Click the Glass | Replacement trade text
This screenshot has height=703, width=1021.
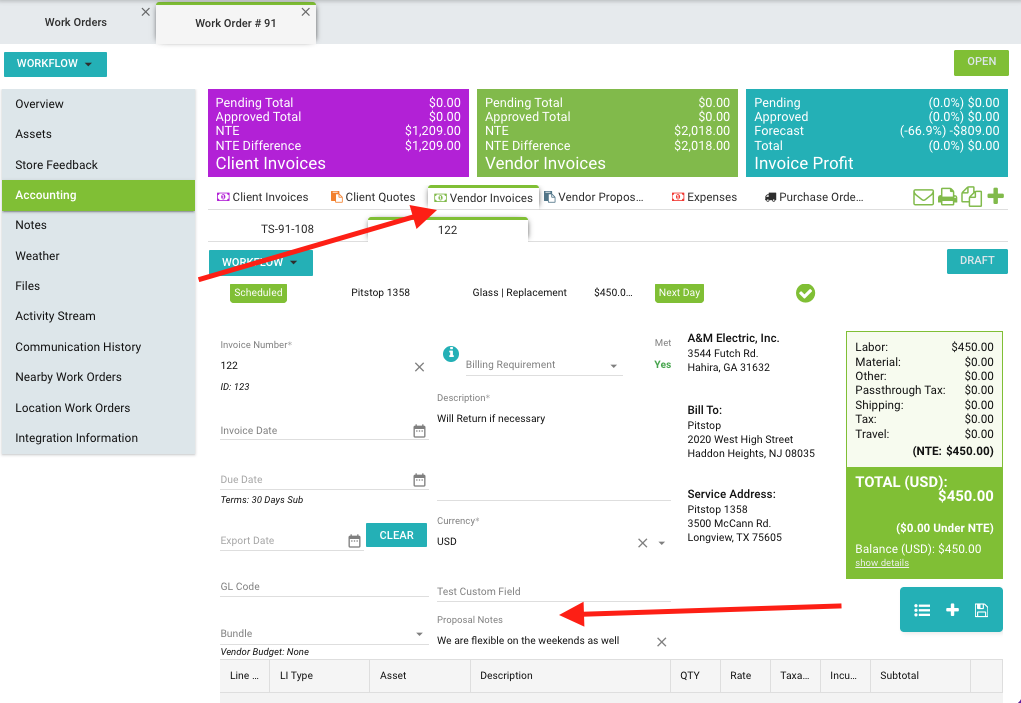point(520,293)
